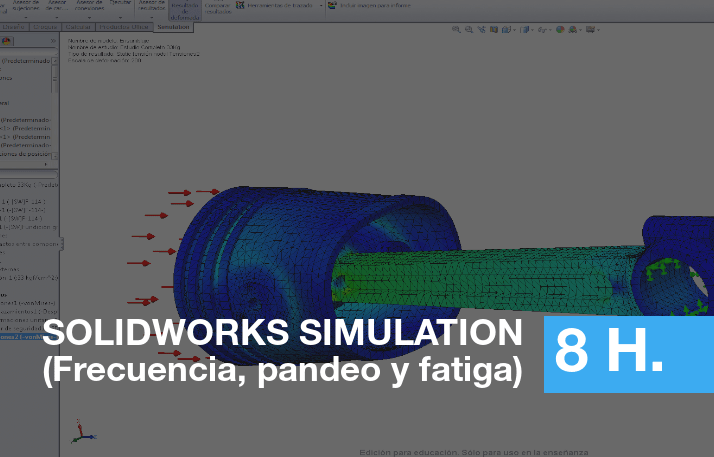This screenshot has height=457, width=714.
Task: Open the View orientation icon
Action: 505,30
